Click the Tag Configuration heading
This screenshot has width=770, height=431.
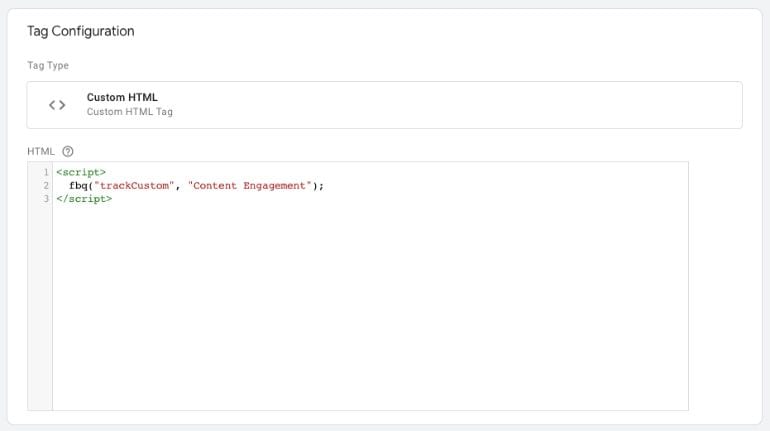tap(80, 31)
